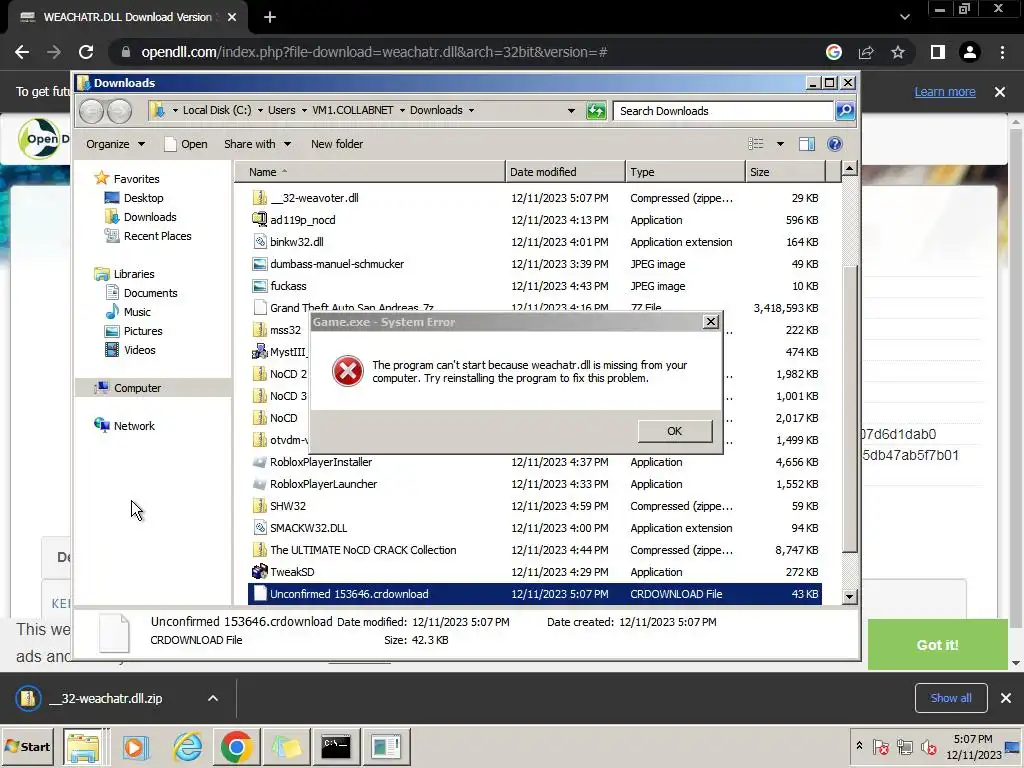Go back in Chrome browser
The image size is (1024, 768).
click(x=22, y=52)
